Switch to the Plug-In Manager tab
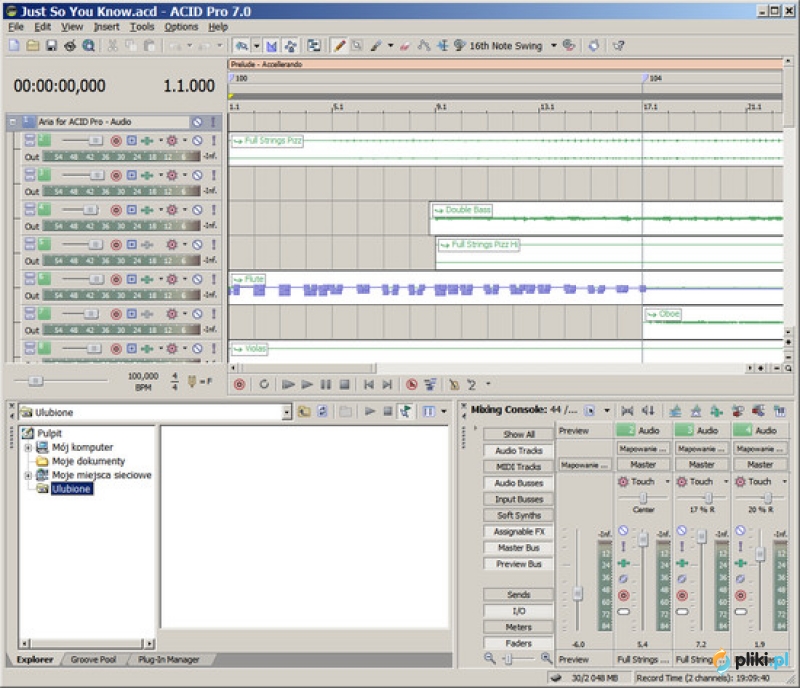Viewport: 800px width, 688px height. (169, 659)
